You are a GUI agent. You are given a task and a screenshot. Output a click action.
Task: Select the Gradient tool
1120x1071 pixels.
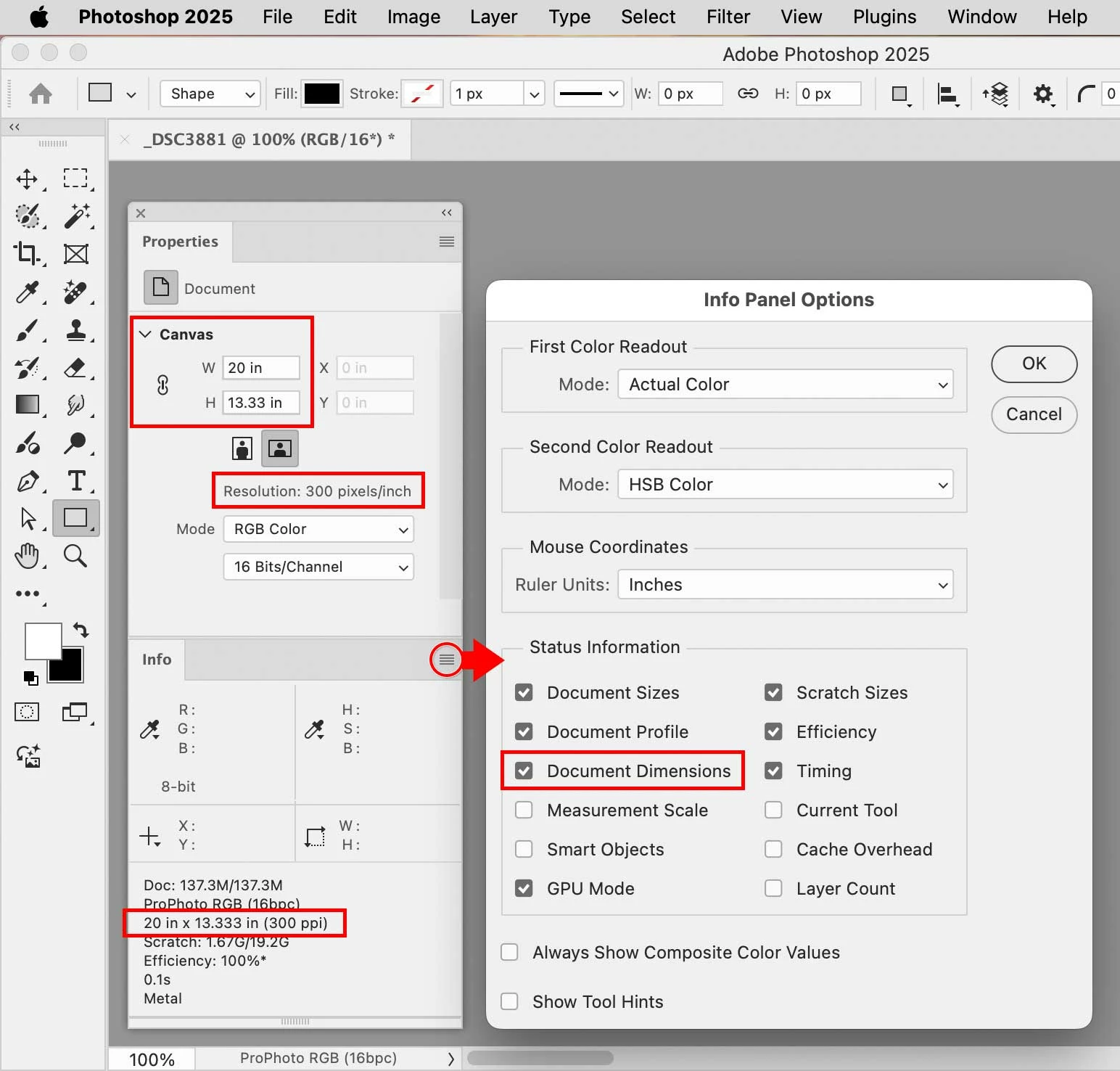pos(28,404)
